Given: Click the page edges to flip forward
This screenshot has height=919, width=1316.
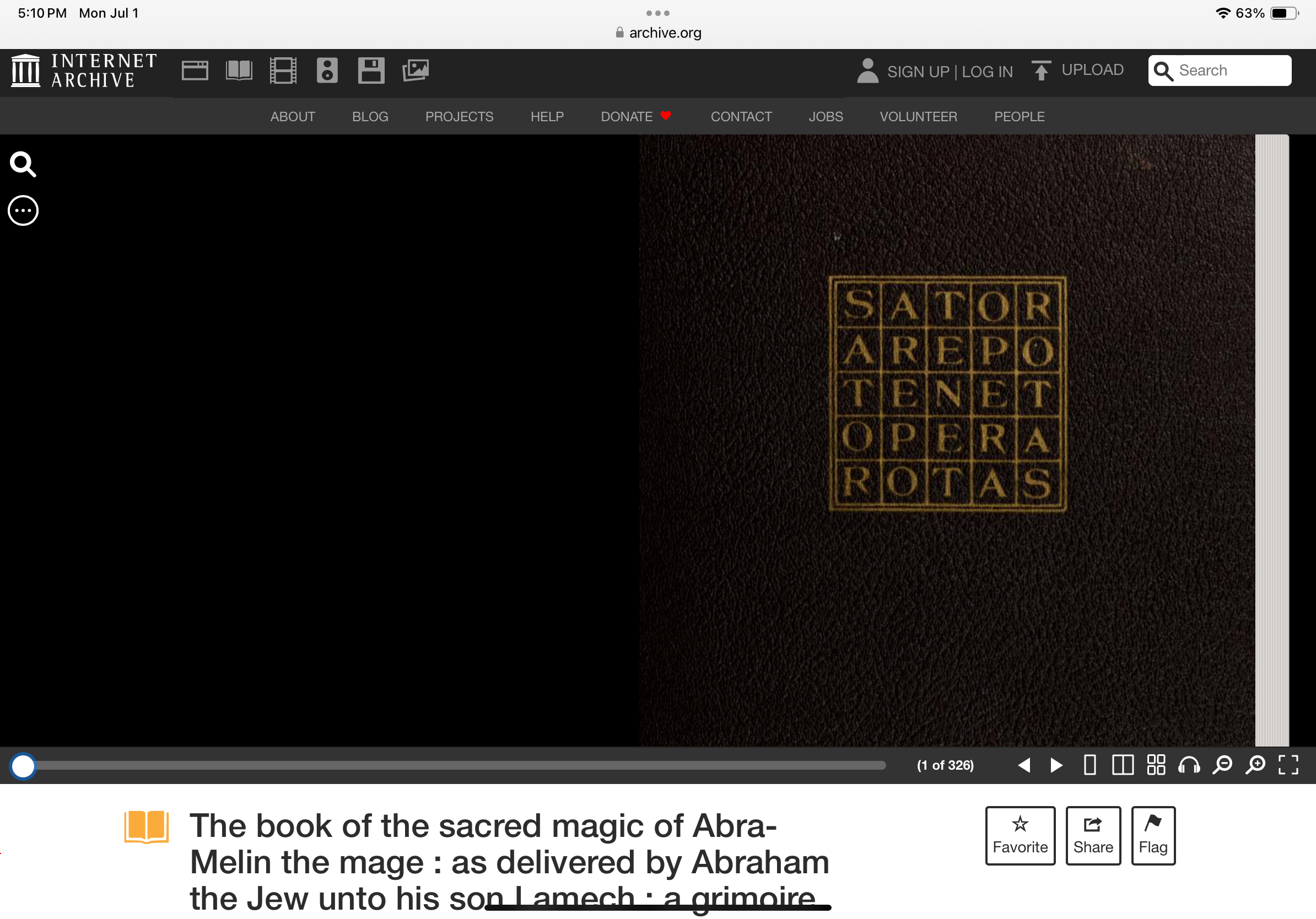Looking at the screenshot, I should (1272, 440).
